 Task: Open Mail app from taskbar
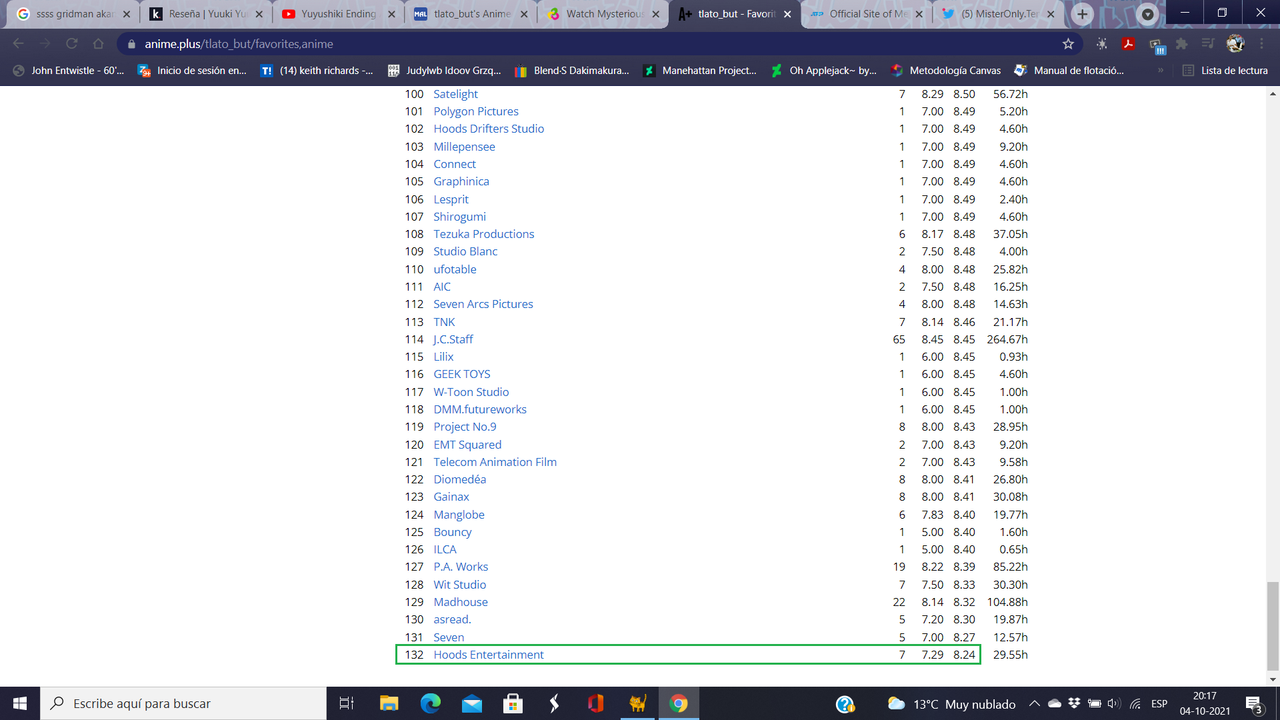pyautogui.click(x=471, y=703)
